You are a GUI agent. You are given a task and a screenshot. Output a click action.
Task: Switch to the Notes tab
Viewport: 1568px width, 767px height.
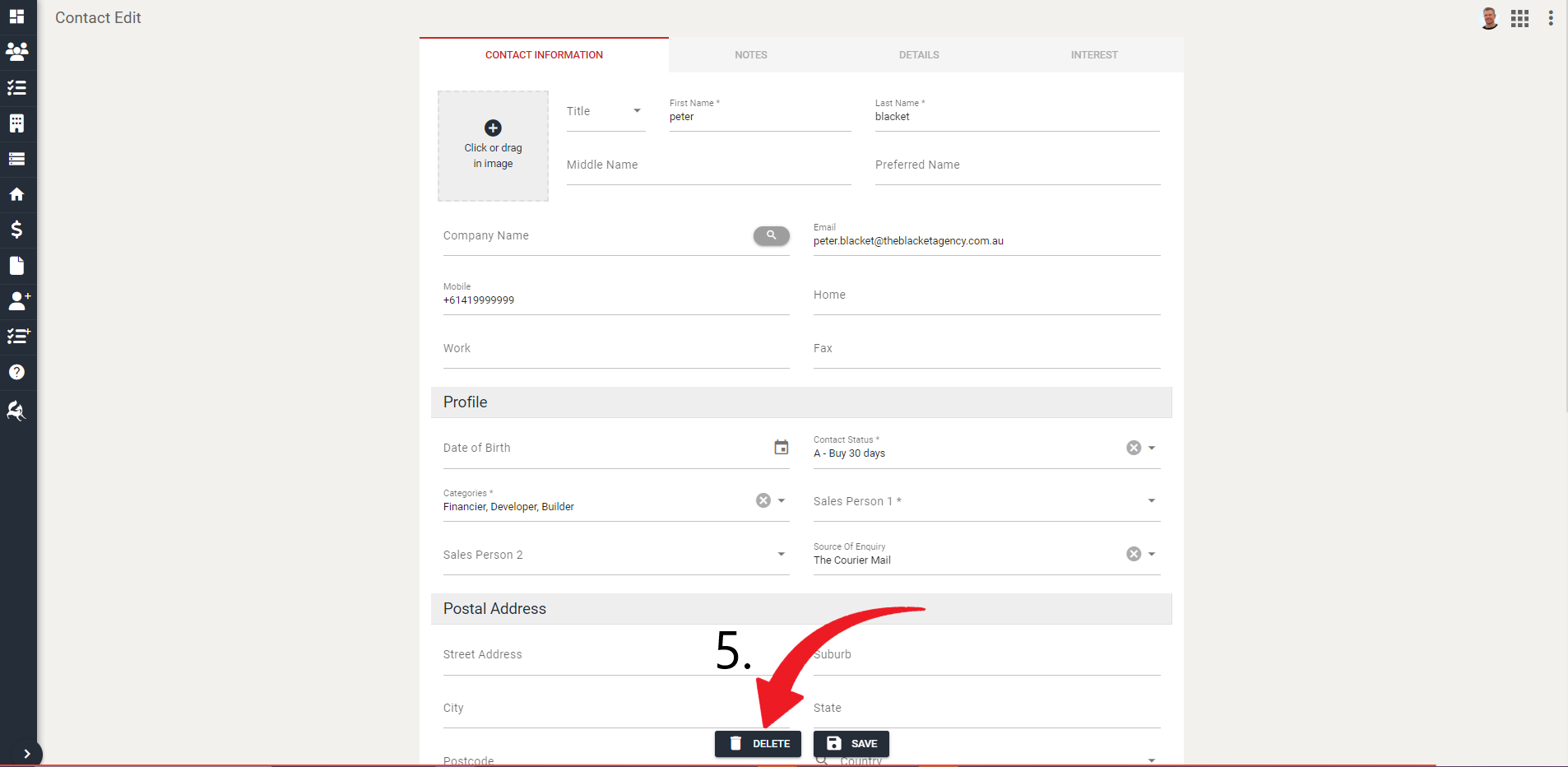click(750, 55)
